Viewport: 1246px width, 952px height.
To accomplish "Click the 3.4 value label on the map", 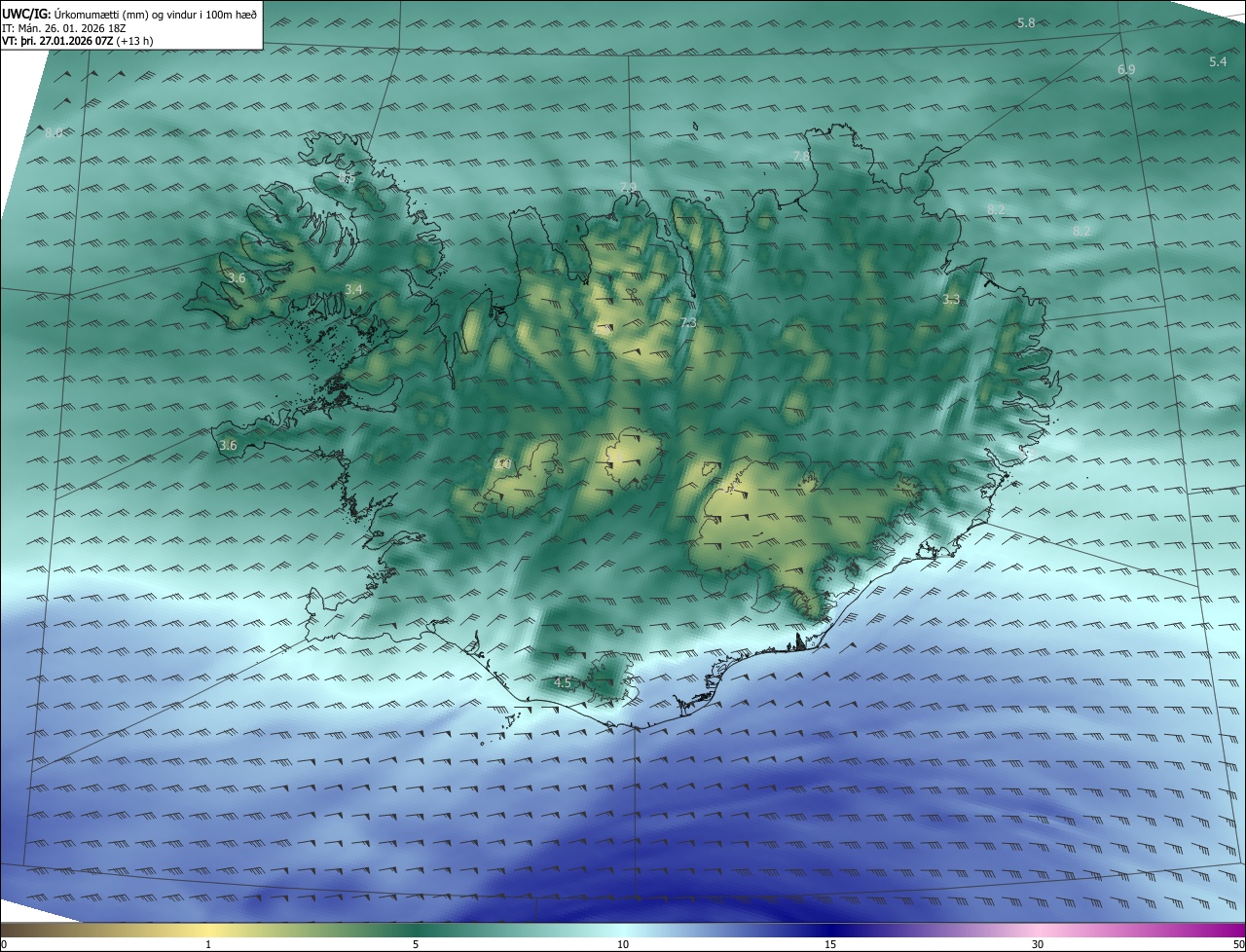I will [x=353, y=290].
